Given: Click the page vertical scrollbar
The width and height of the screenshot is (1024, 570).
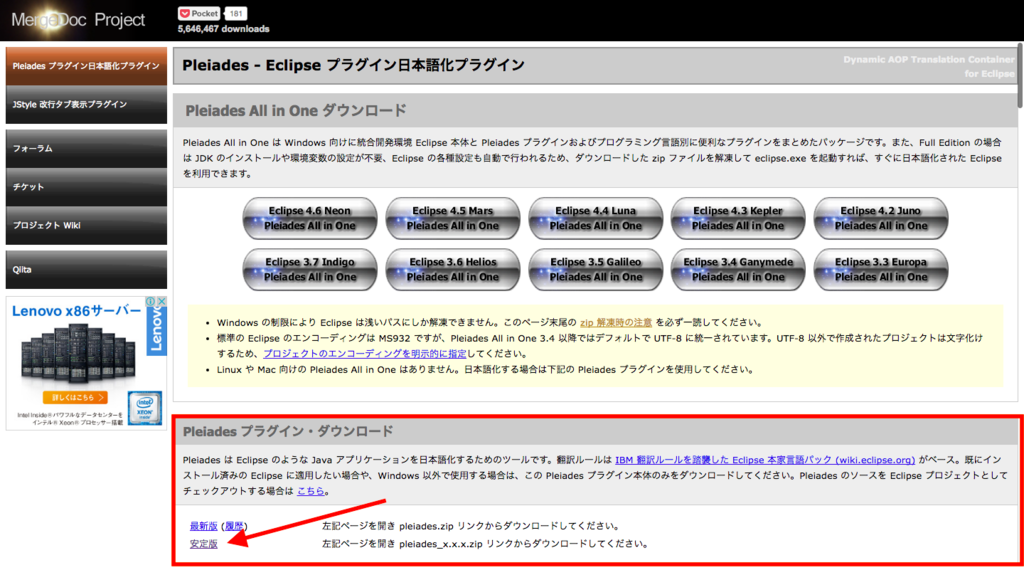Looking at the screenshot, I should (1019, 75).
